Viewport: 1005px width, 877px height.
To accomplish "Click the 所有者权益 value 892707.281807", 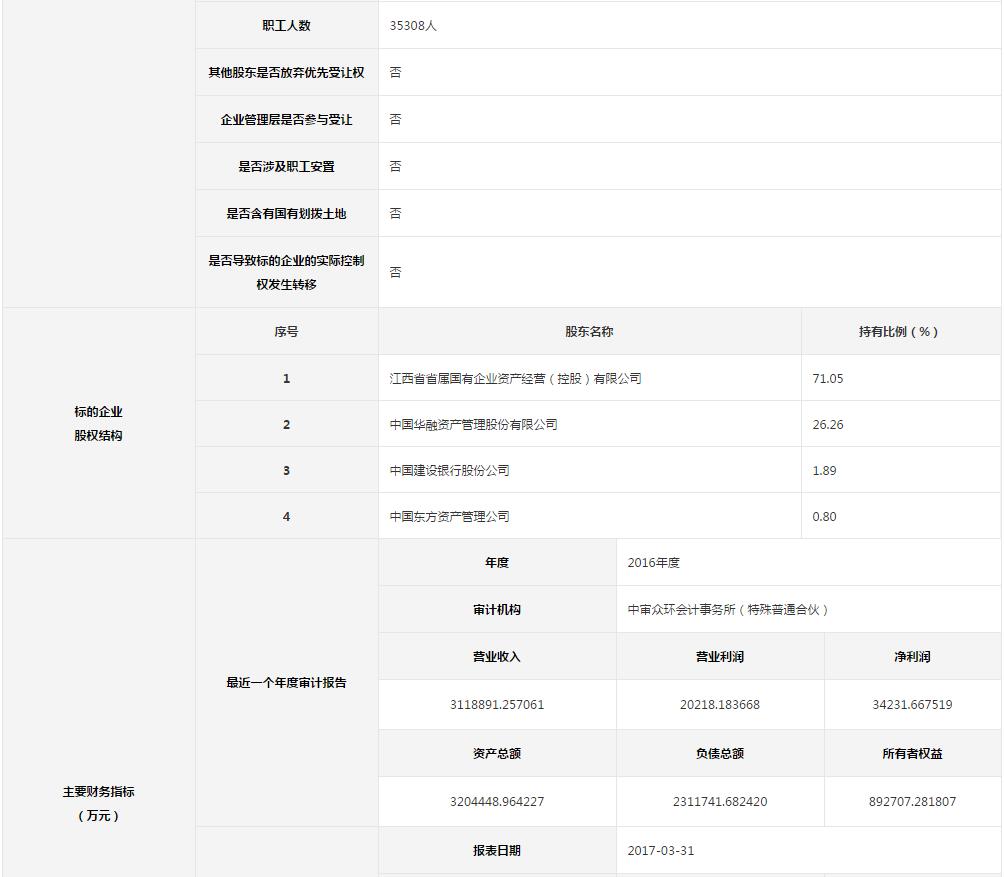I will (912, 802).
